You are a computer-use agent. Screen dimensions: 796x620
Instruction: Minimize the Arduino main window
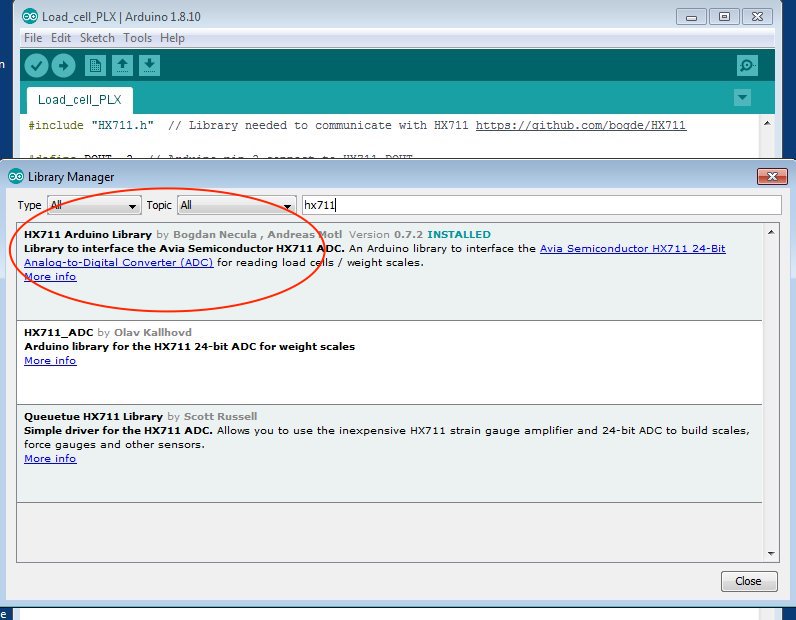pyautogui.click(x=691, y=17)
